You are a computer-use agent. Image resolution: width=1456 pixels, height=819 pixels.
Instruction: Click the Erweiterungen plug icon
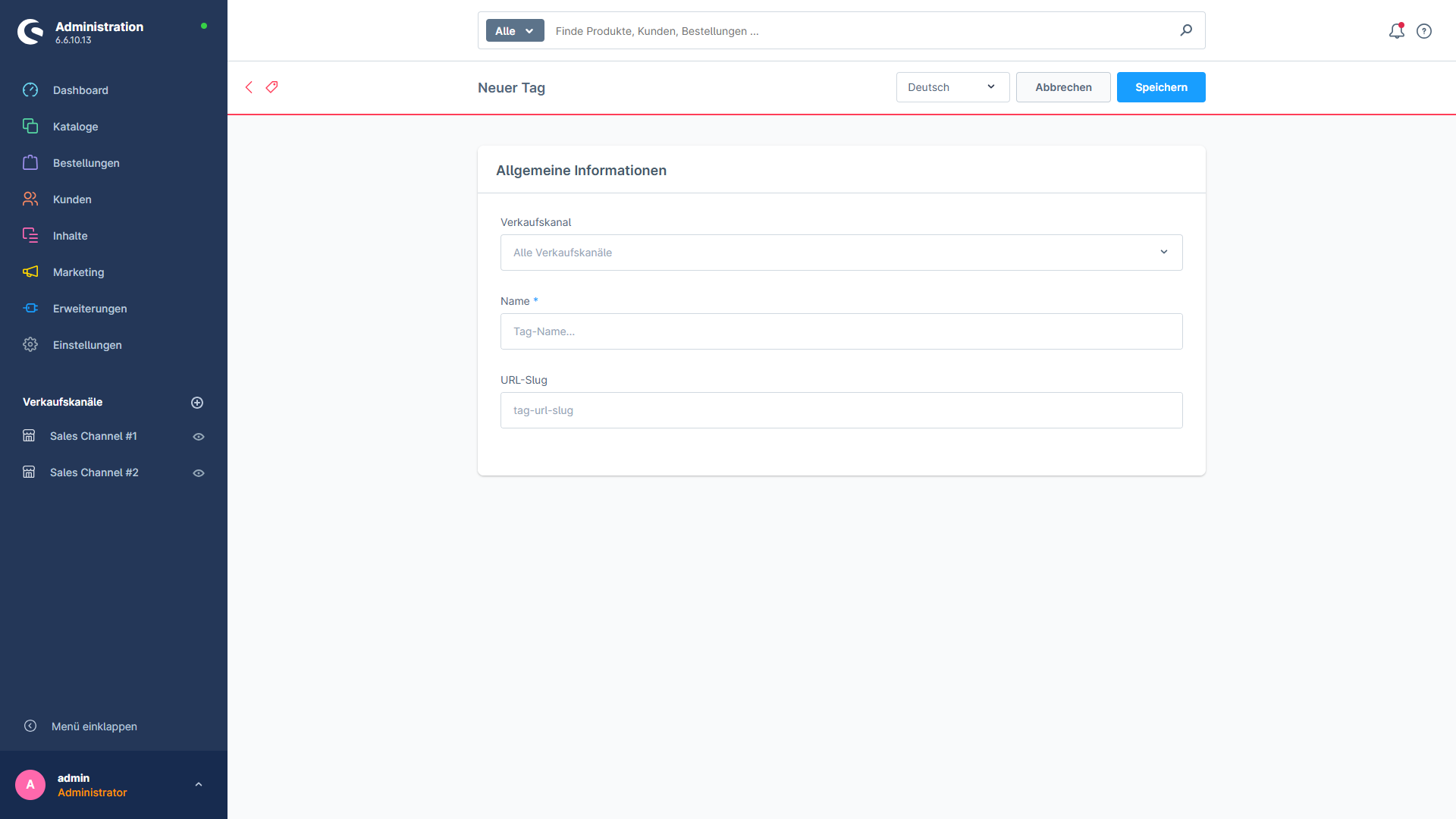[30, 309]
